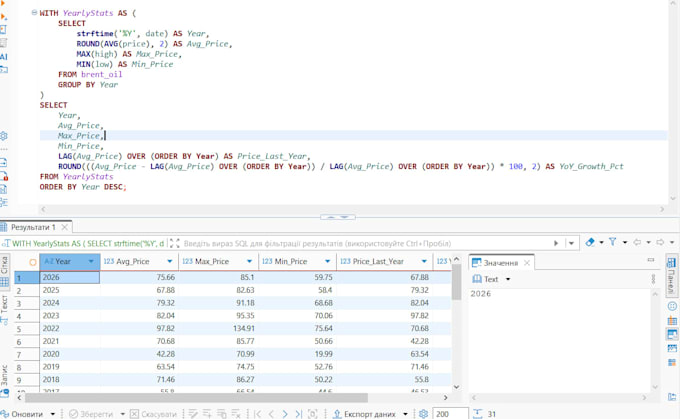Open the filter history dropdown arrow
This screenshot has height=419, width=680.
click(x=571, y=243)
